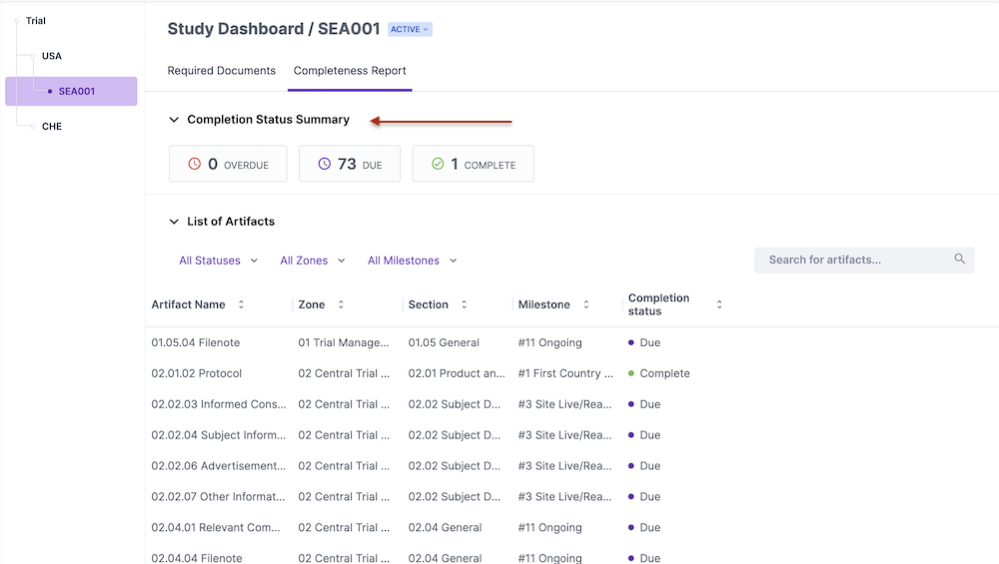Open 02.02.06 Advertisement... artifact

[x=219, y=466]
